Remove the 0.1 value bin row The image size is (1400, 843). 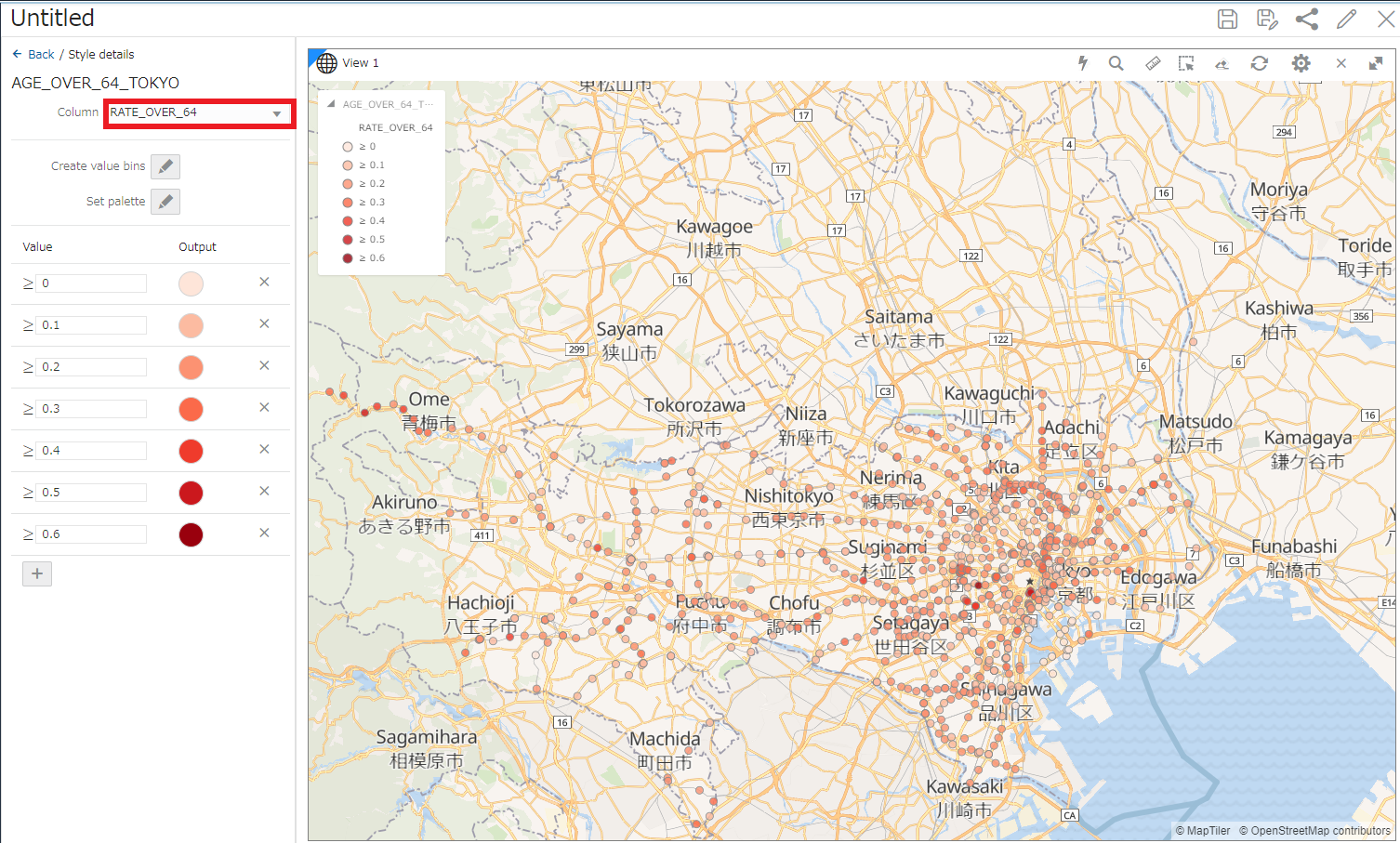[264, 323]
